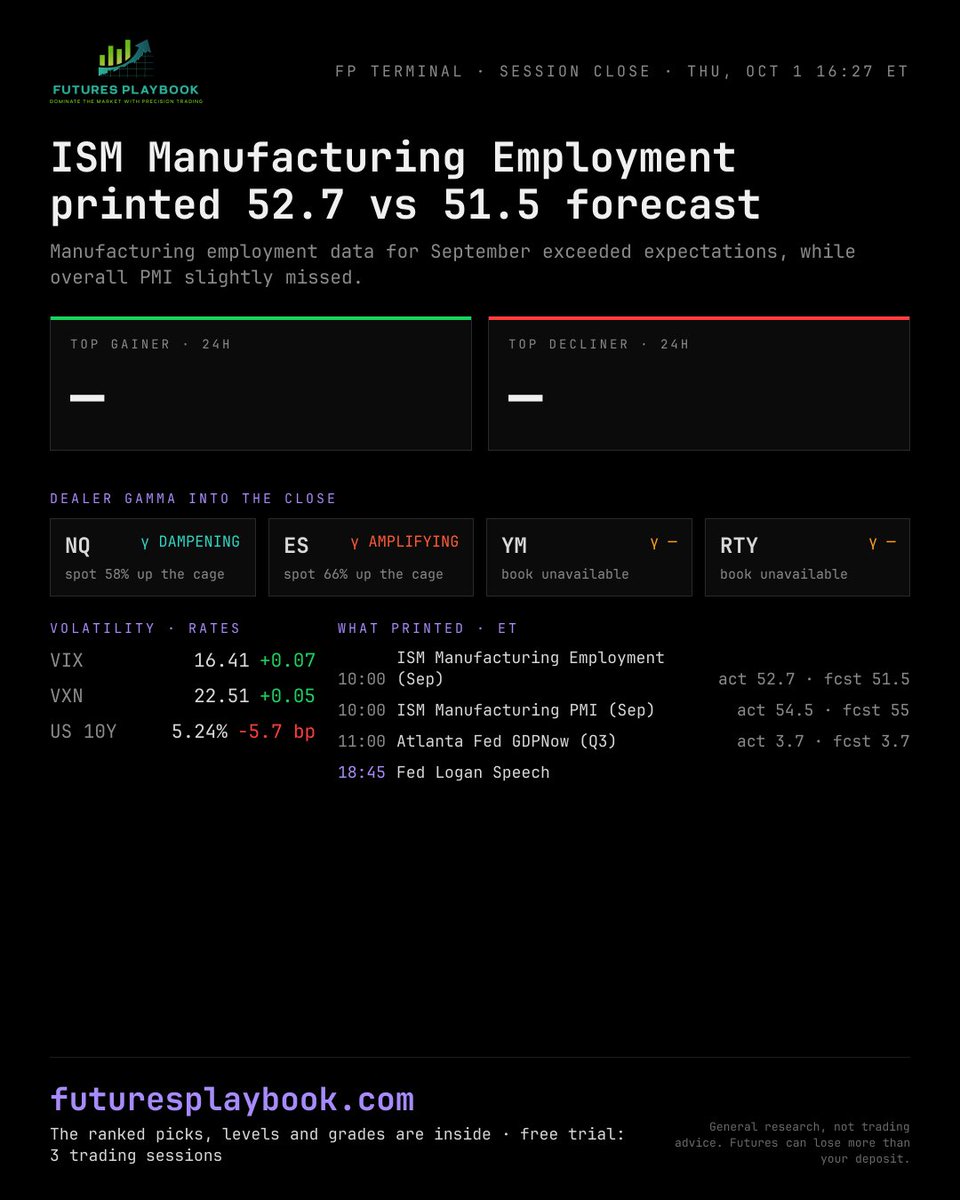Open the ES gamma amplifying card

point(371,557)
